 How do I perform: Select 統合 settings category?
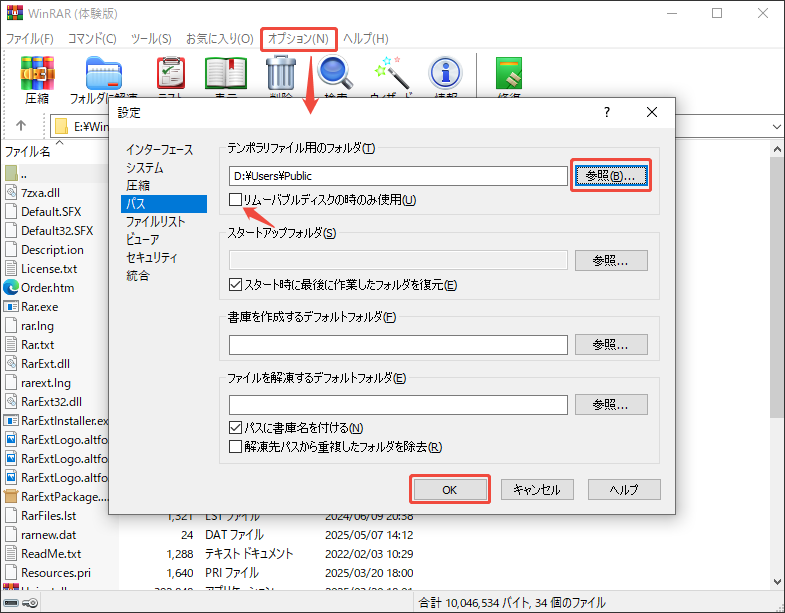coord(138,275)
